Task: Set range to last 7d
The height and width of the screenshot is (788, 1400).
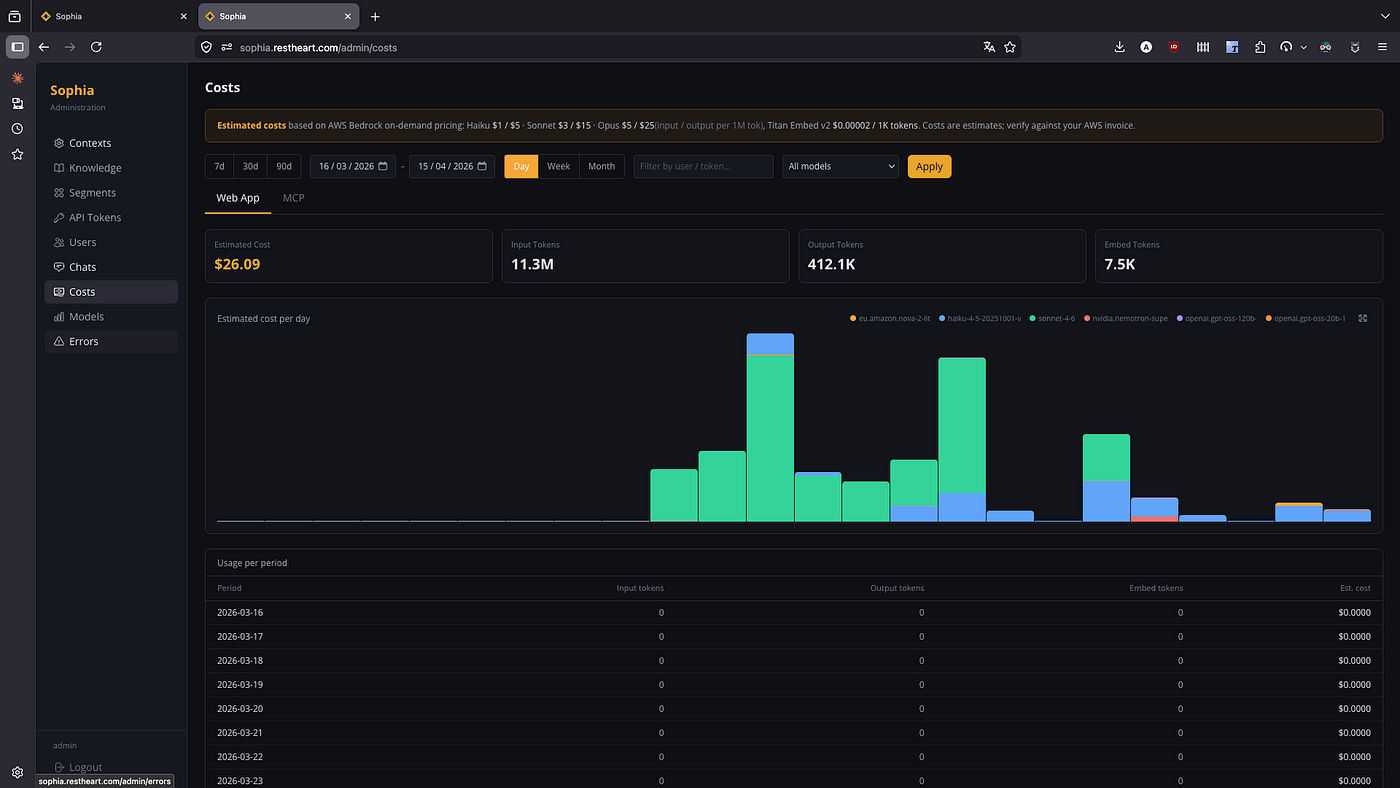Action: pyautogui.click(x=219, y=166)
